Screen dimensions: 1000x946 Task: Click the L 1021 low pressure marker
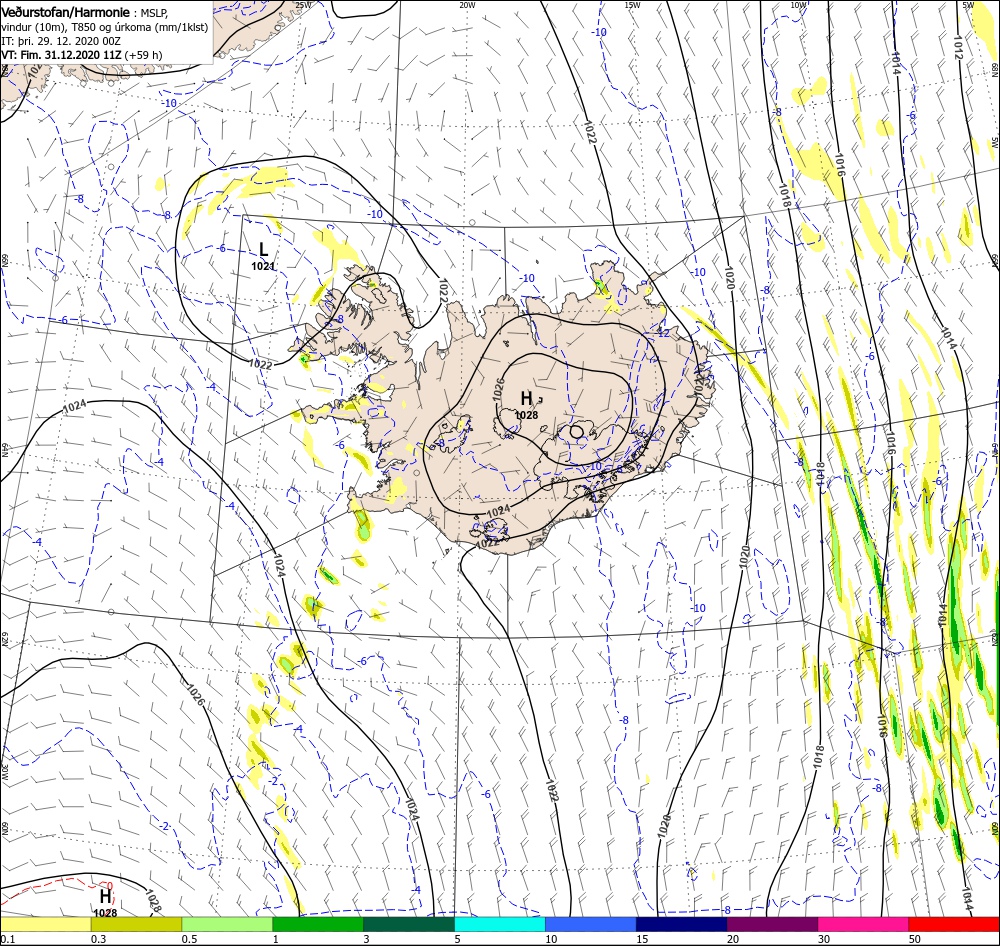263,255
